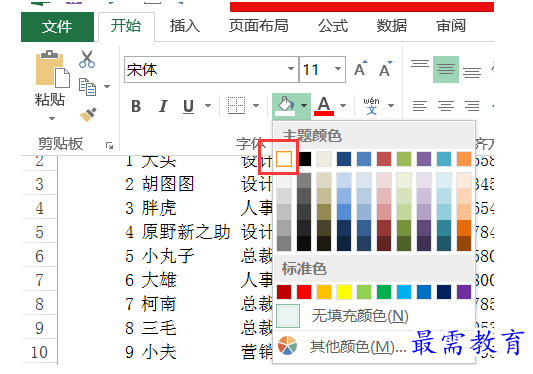Open the Paste options arrow
The width and height of the screenshot is (533, 374).
(x=52, y=119)
